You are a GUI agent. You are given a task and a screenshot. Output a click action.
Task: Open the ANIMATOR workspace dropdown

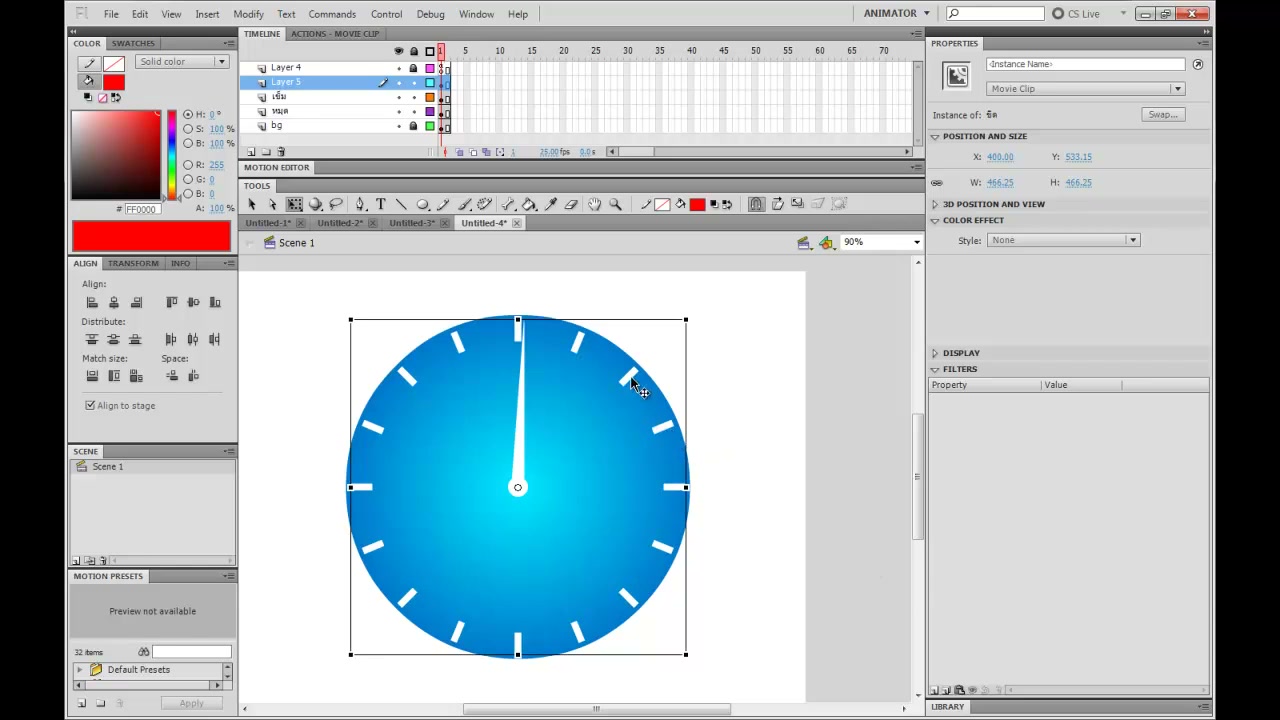tap(897, 13)
